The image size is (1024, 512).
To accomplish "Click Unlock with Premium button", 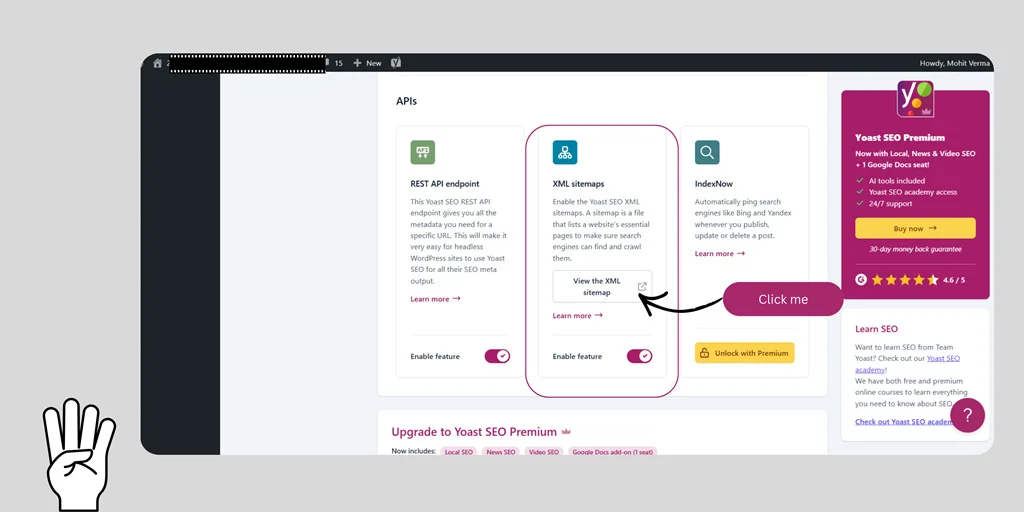I will click(x=744, y=353).
